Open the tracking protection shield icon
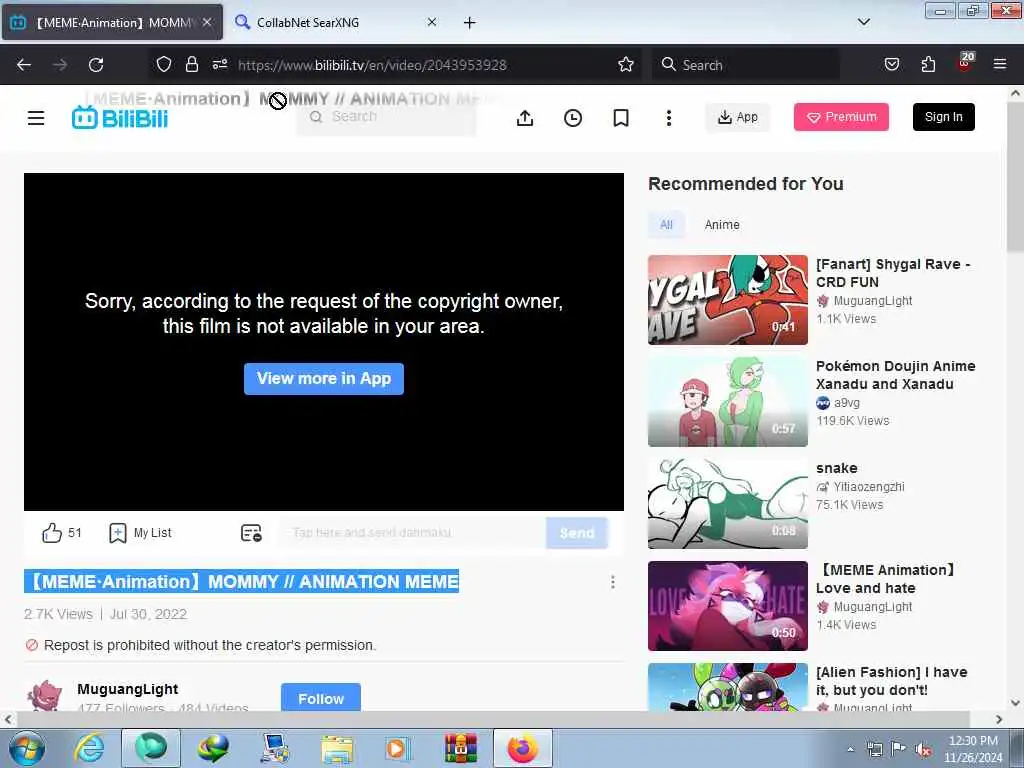 [164, 64]
